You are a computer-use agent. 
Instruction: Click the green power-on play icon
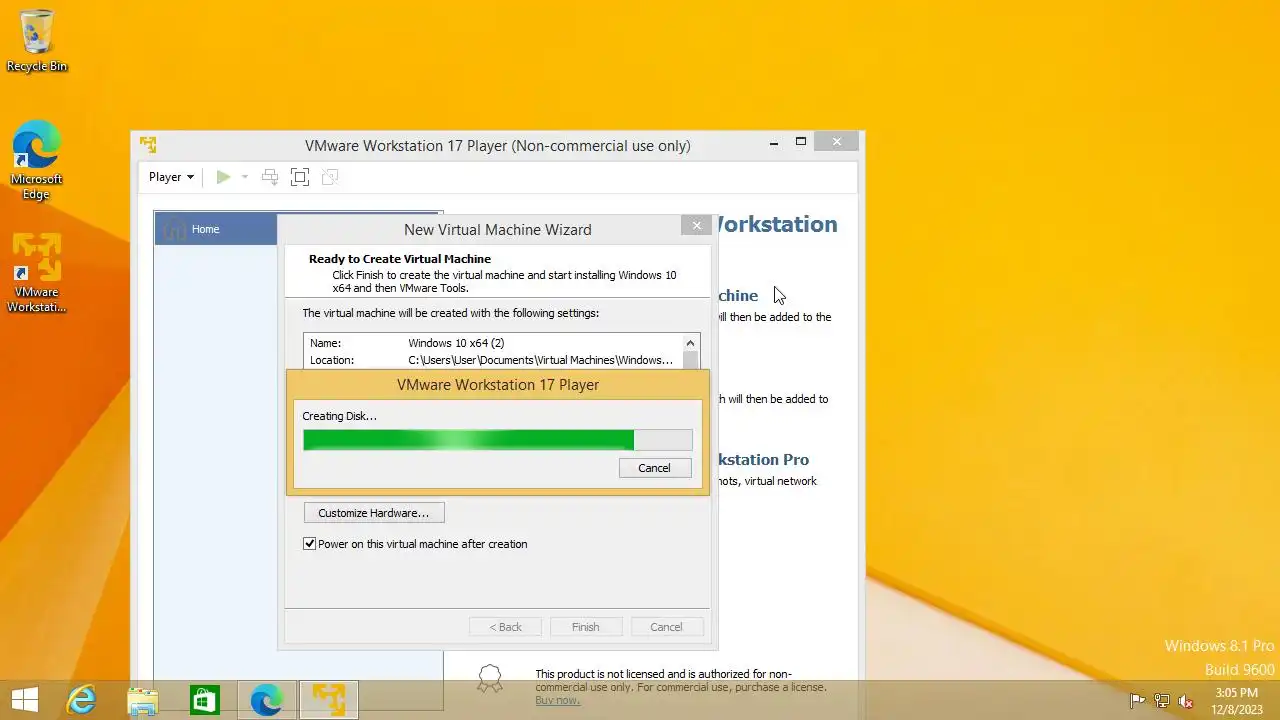point(223,177)
